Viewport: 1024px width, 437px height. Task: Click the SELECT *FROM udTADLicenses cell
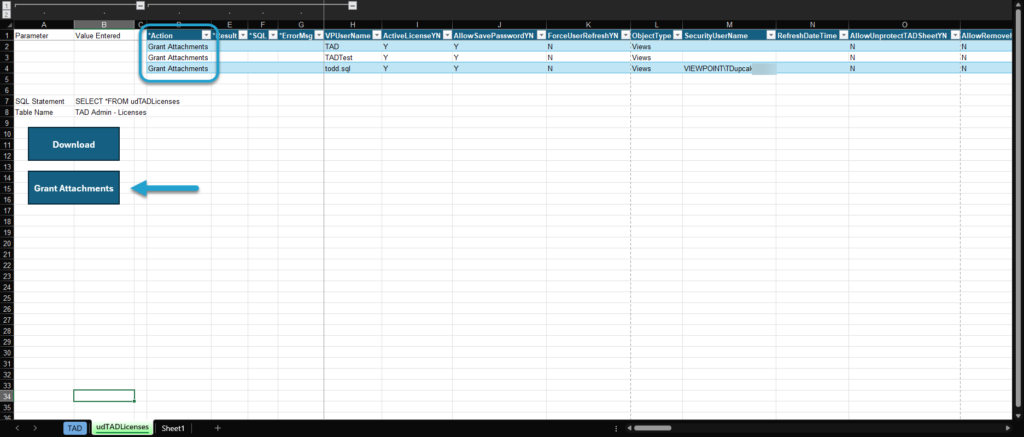tap(127, 101)
